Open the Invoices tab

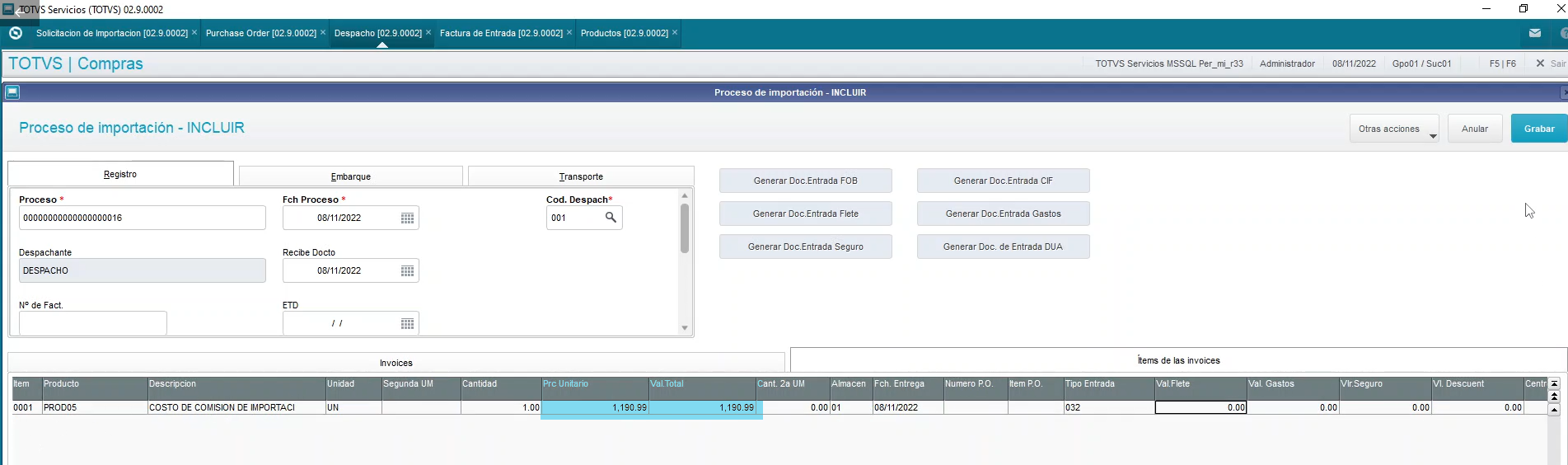tap(396, 363)
